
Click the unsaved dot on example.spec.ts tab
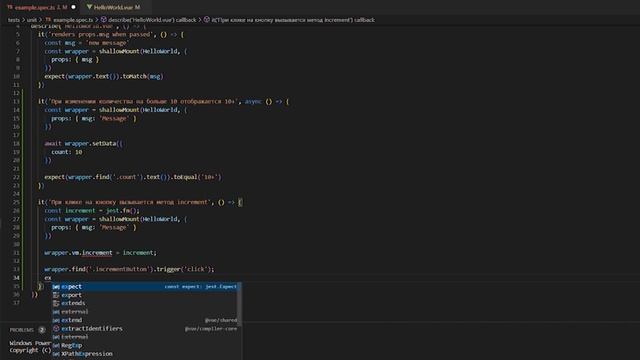[73, 7]
